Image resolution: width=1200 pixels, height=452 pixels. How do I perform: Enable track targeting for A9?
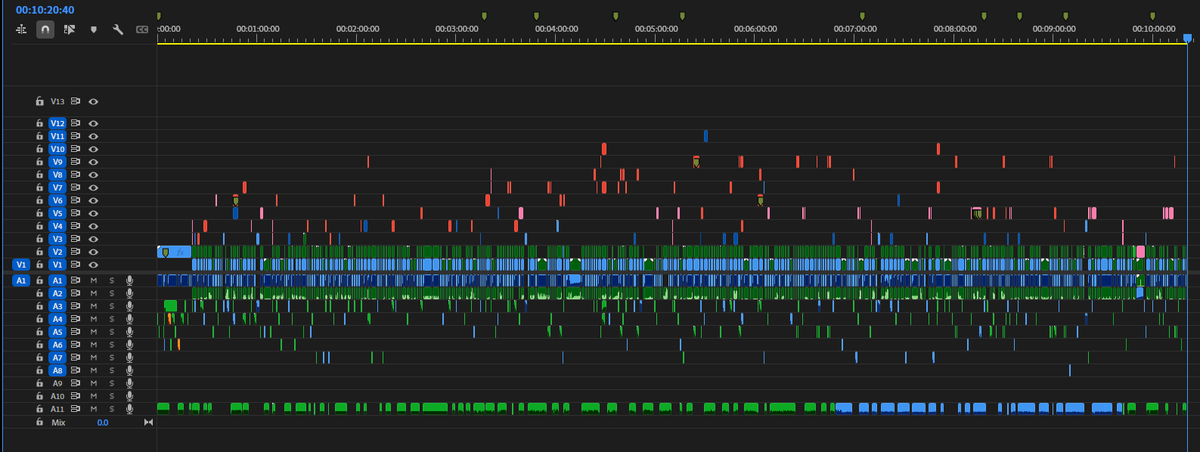pos(57,383)
